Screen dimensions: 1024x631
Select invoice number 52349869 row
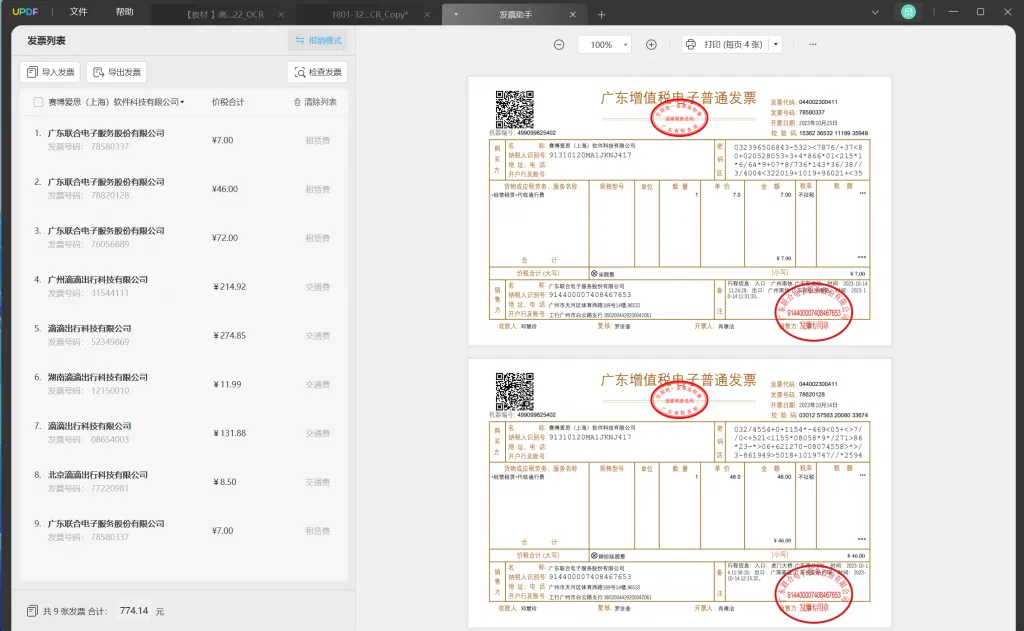click(x=184, y=335)
